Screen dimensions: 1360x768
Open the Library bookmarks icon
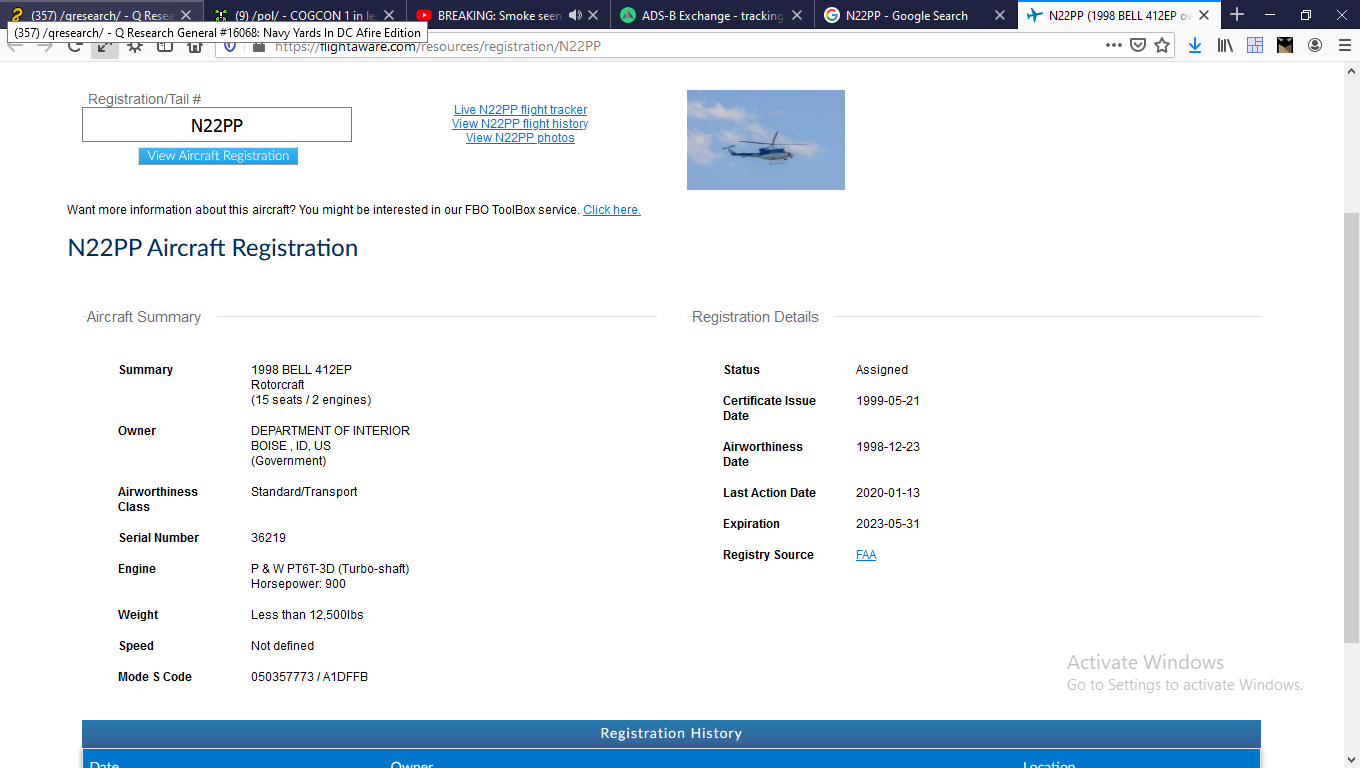1225,45
